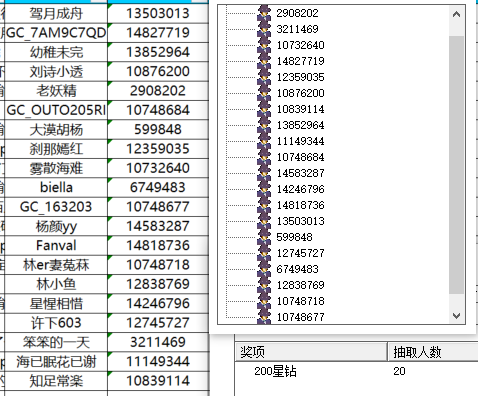Click the user icon beside 10748677
Viewport: 478px width, 396px height.
(264, 317)
